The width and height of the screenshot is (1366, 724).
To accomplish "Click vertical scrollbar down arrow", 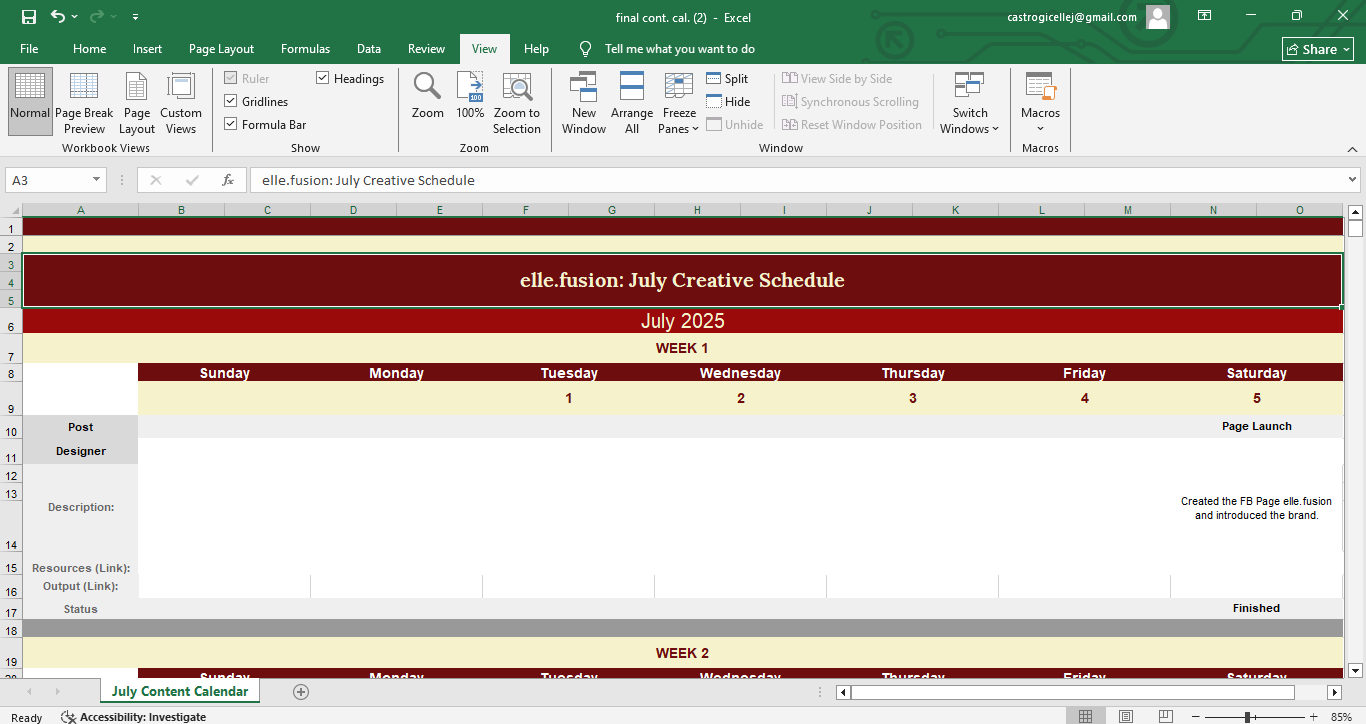I will tap(1355, 670).
